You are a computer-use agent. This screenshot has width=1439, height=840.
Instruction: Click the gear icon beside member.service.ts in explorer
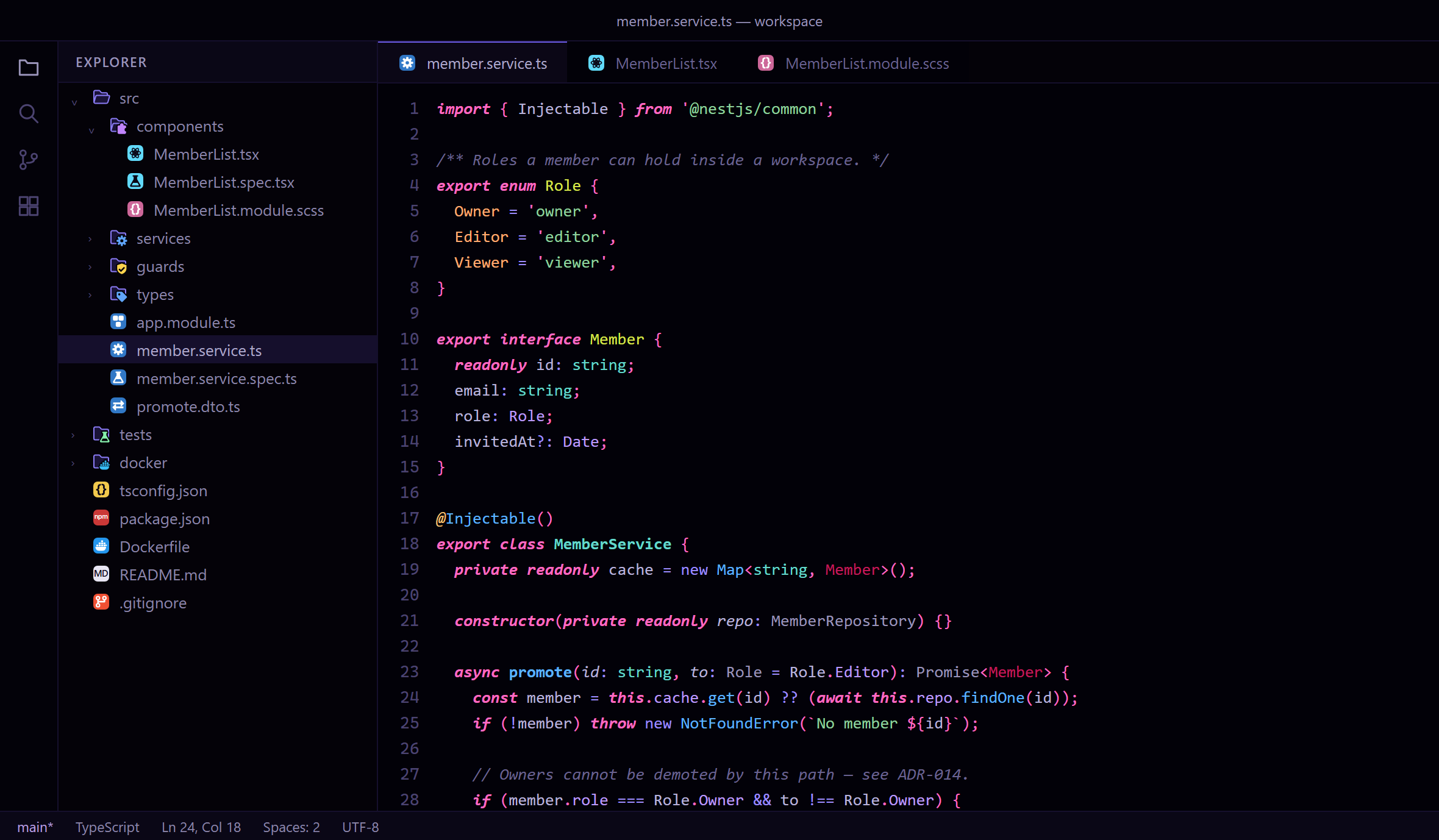118,350
